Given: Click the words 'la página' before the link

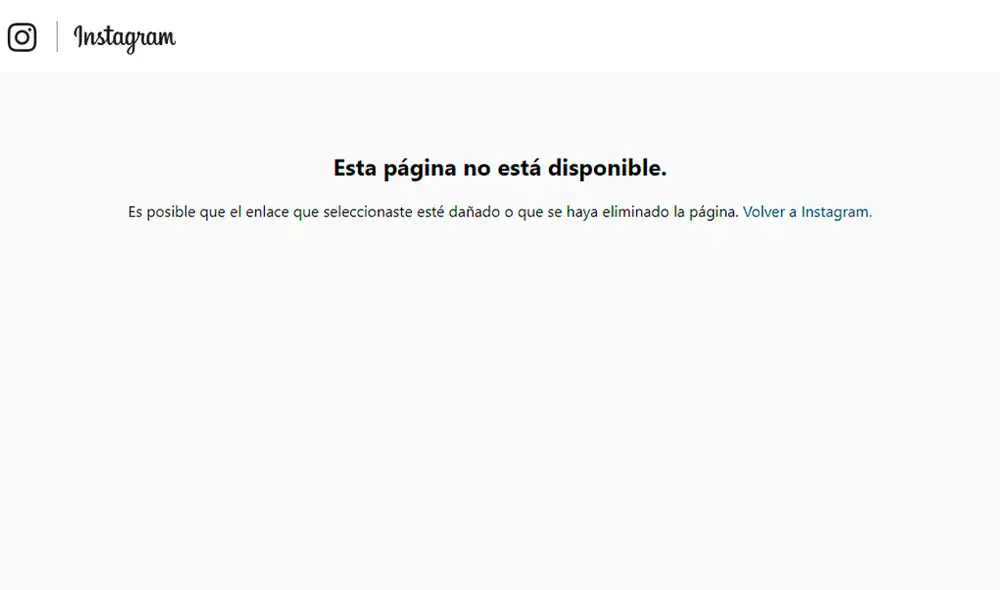Looking at the screenshot, I should (x=706, y=212).
